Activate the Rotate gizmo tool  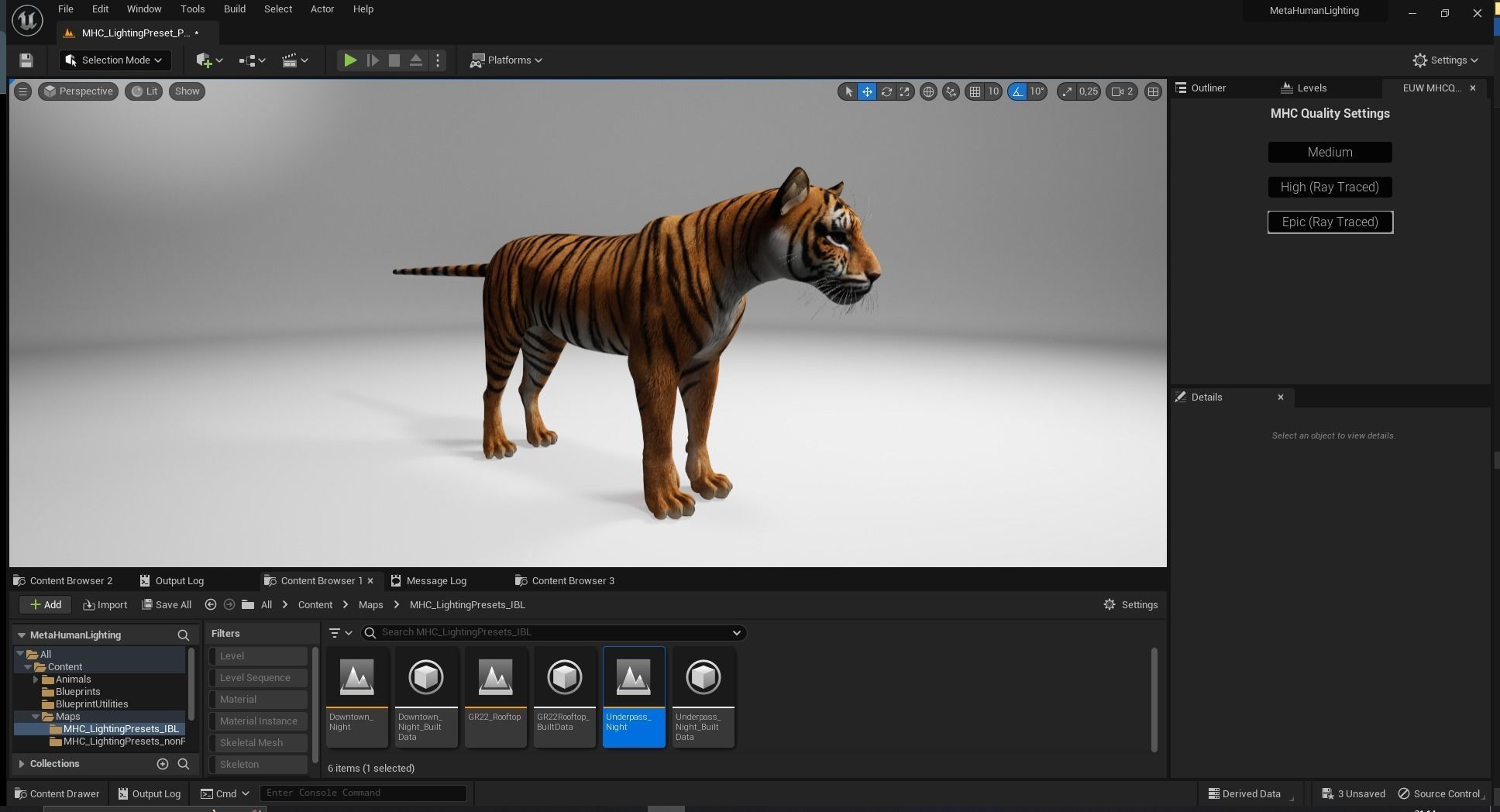point(886,91)
